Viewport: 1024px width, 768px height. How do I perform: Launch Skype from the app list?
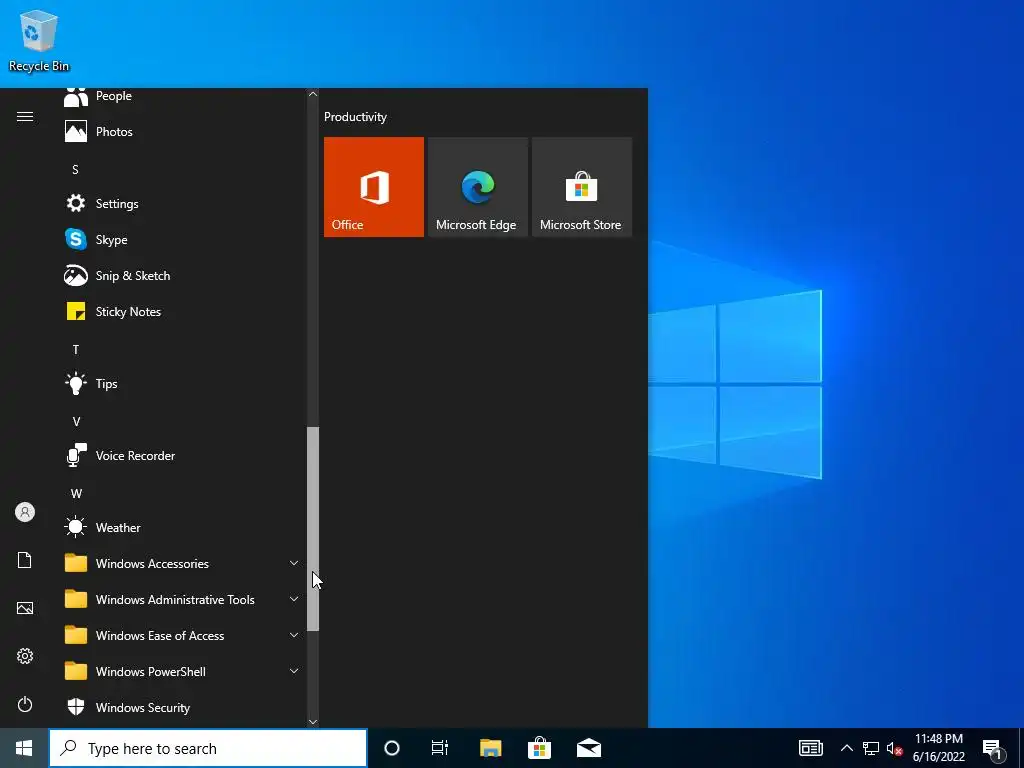coord(76,239)
